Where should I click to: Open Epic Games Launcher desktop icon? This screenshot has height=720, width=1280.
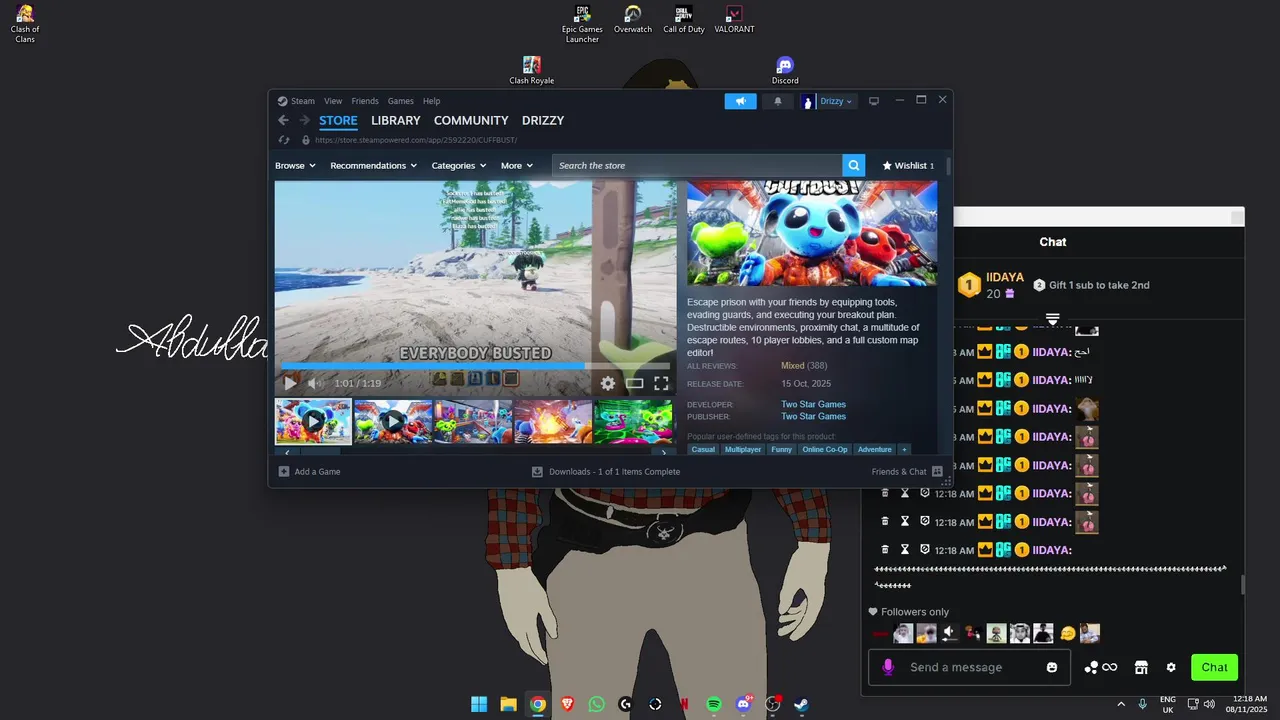582,24
